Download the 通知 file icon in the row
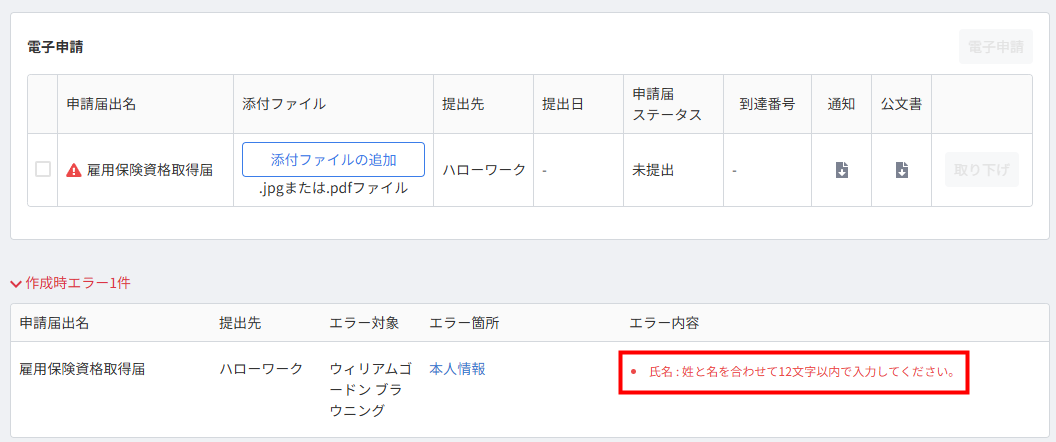 click(842, 170)
